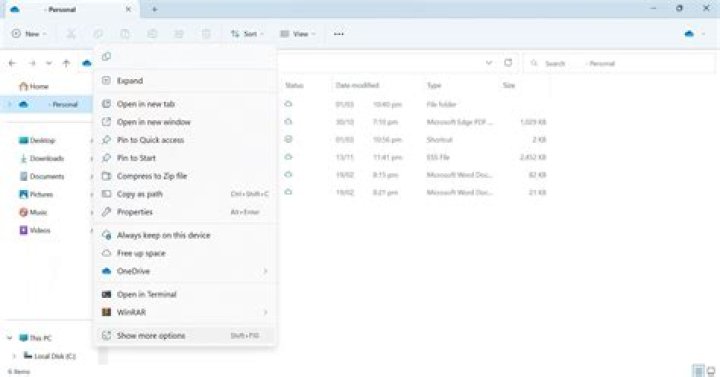Click the Paste icon in toolbar
This screenshot has height=377, width=720.
pos(125,34)
